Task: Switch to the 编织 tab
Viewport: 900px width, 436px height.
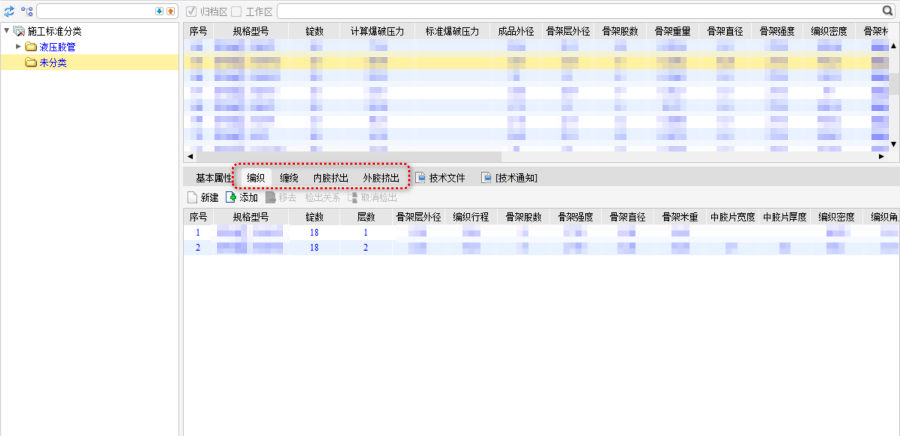Action: (x=255, y=178)
